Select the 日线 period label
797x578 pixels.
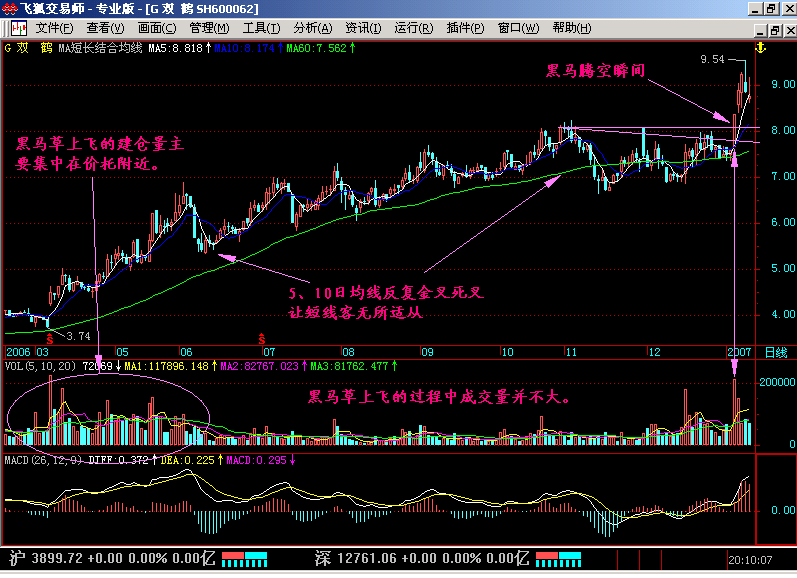click(775, 352)
